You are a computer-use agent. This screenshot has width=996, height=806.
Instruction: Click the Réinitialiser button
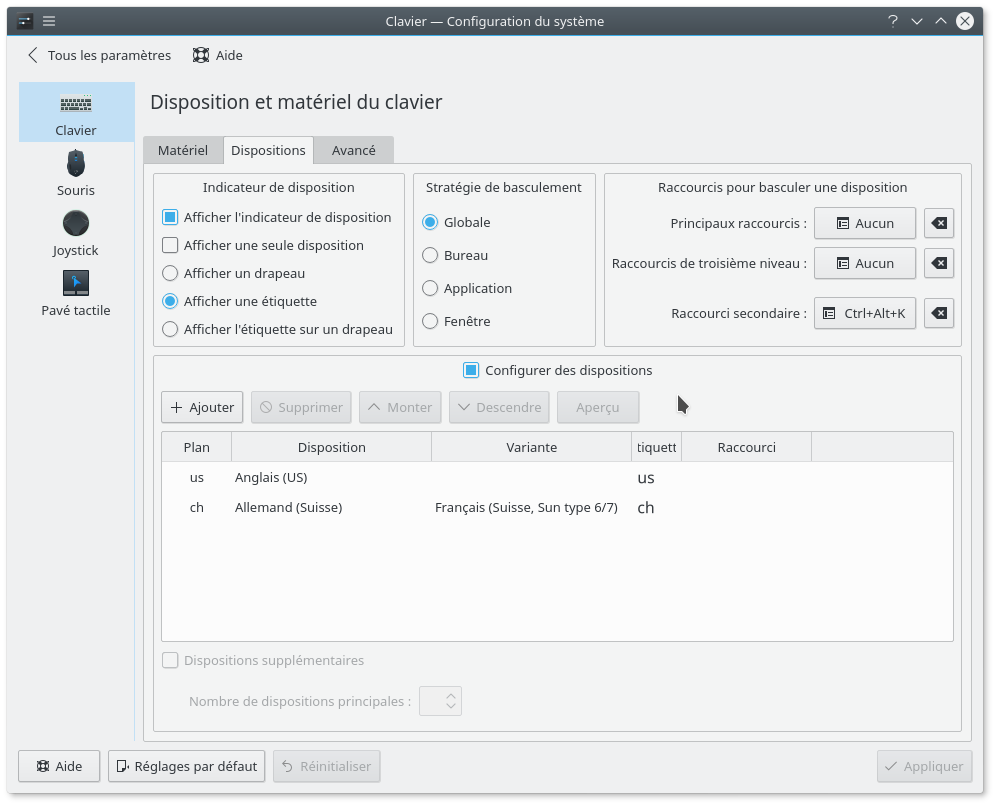(x=326, y=767)
